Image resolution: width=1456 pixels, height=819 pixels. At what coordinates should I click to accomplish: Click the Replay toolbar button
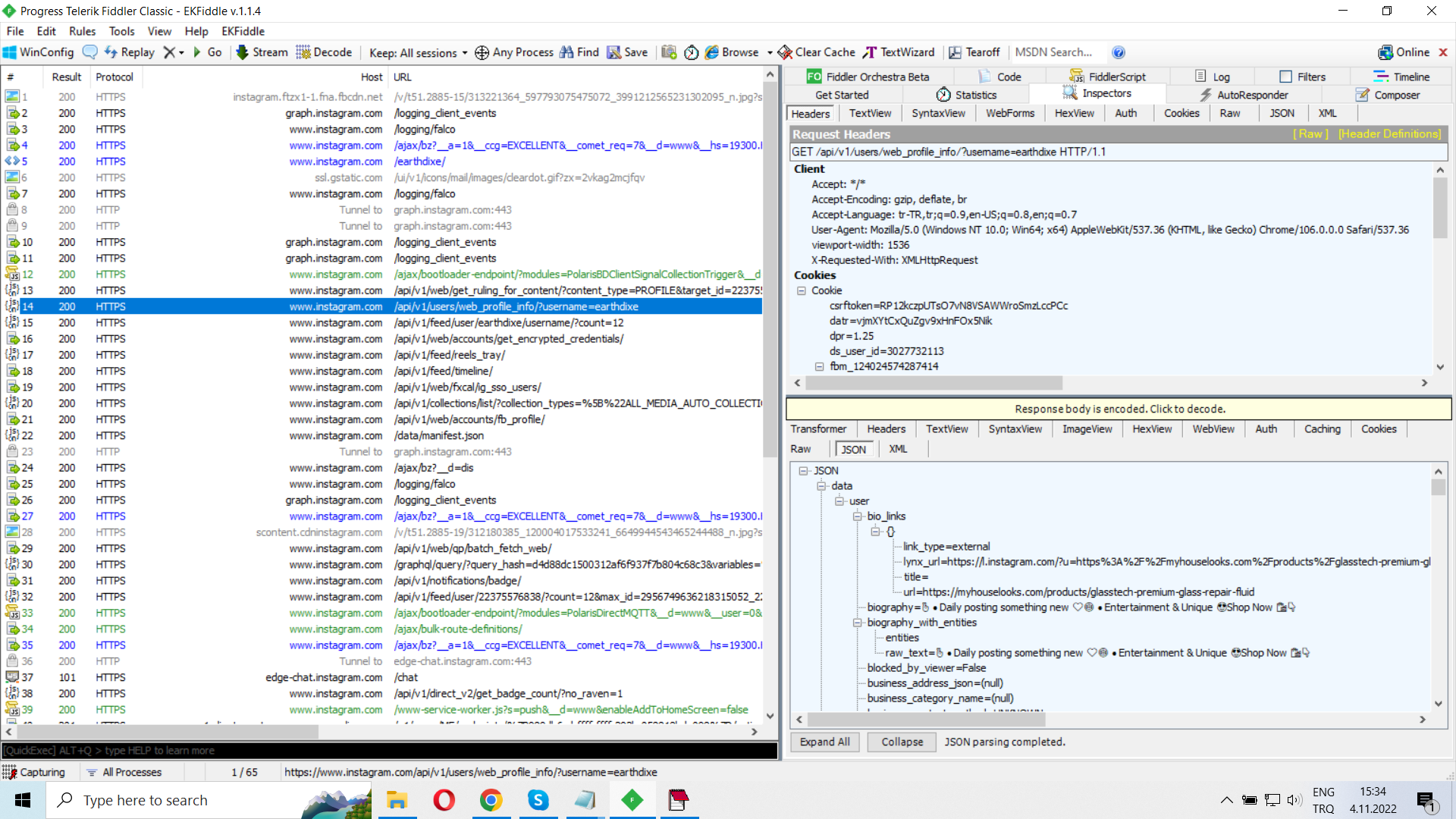click(130, 52)
